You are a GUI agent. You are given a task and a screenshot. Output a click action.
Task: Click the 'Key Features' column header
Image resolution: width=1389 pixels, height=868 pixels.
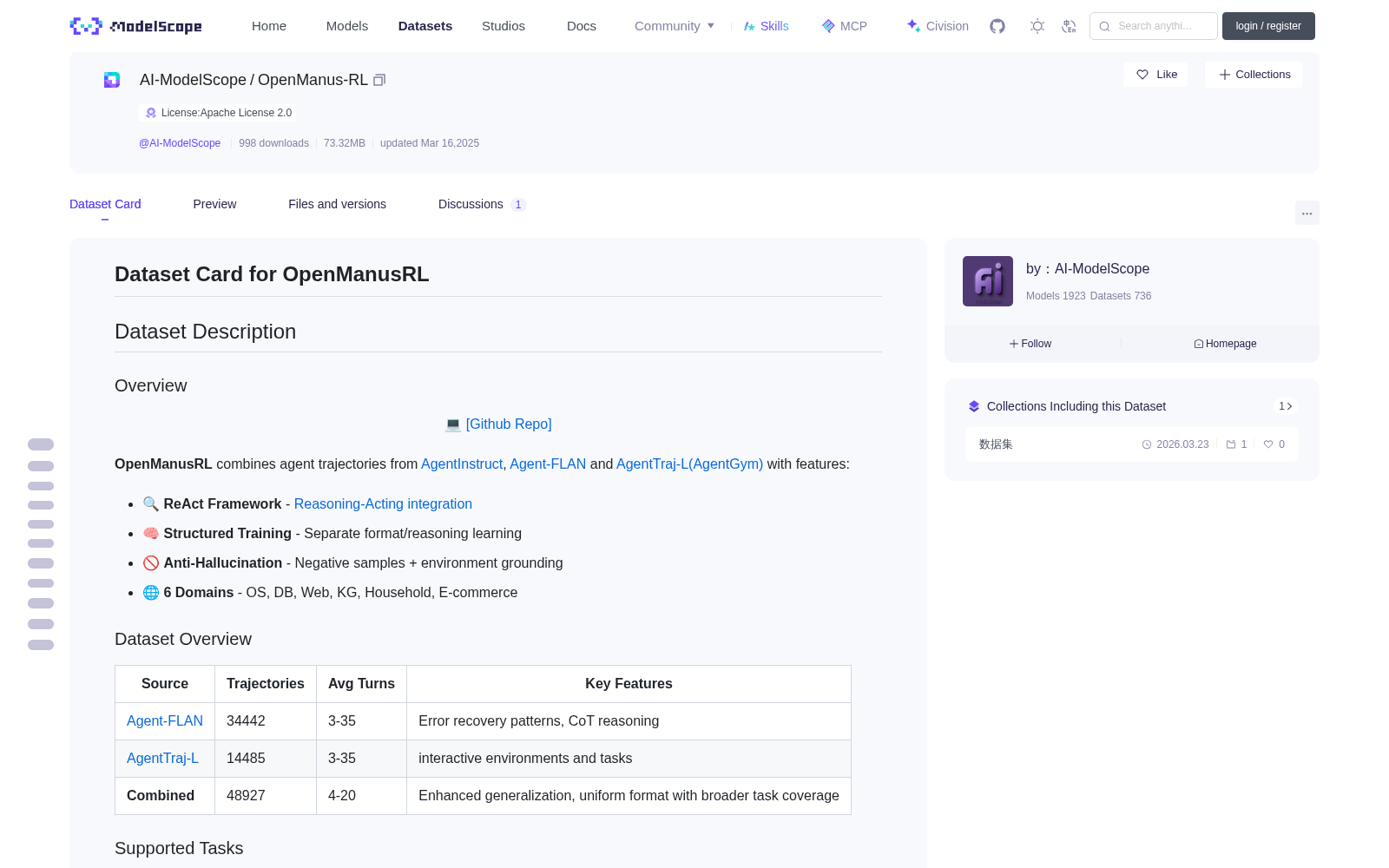[629, 684]
